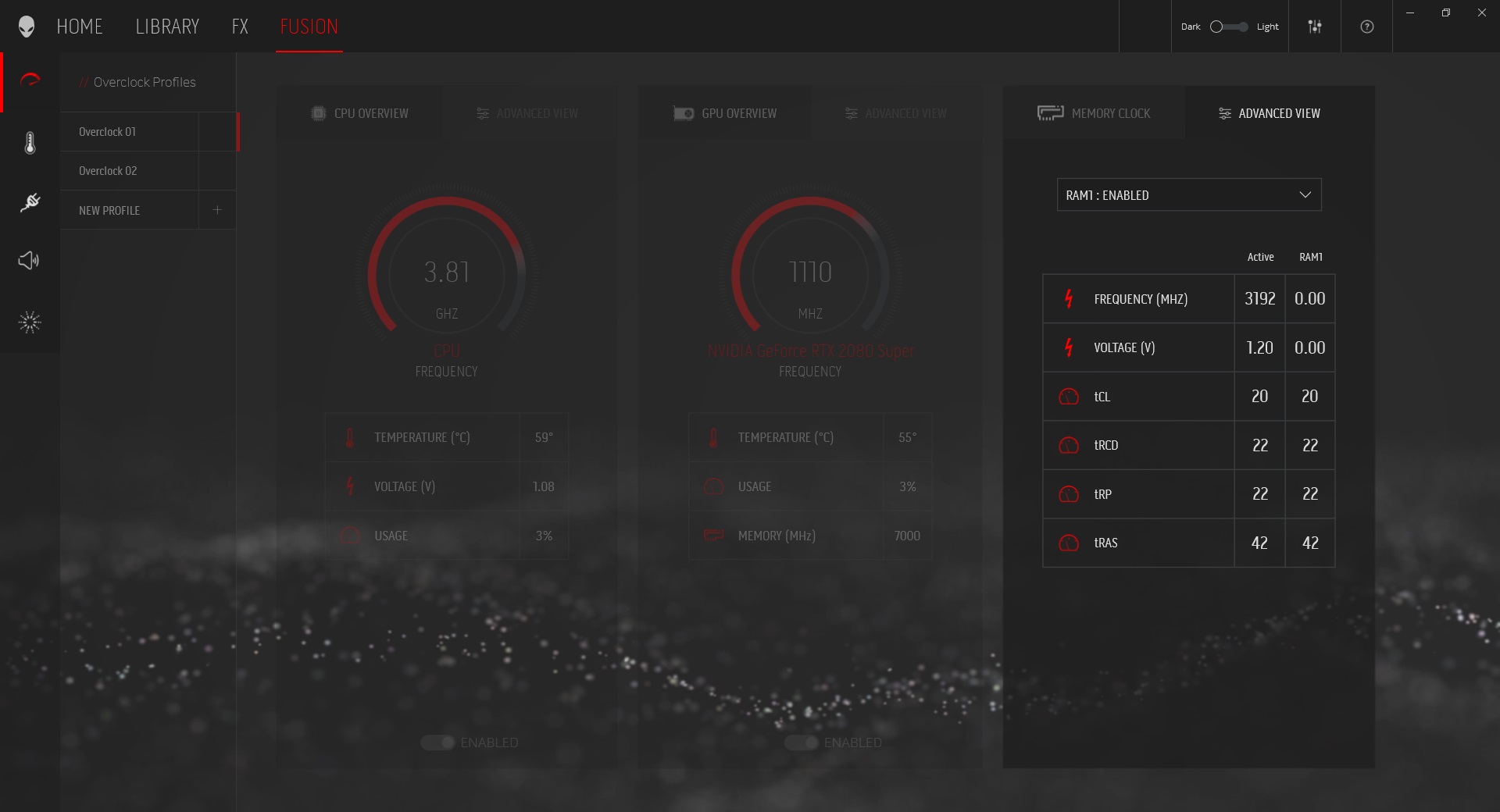Screen dimensions: 1500x812
Task: Click the plus icon beside NEW PROFILE
Action: 217,210
